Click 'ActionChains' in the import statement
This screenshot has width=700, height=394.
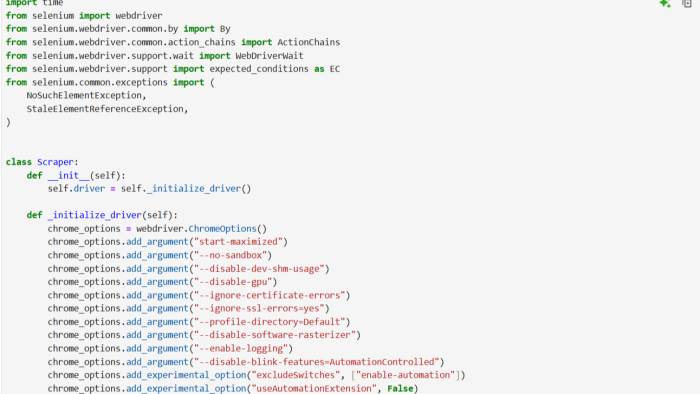tap(308, 42)
